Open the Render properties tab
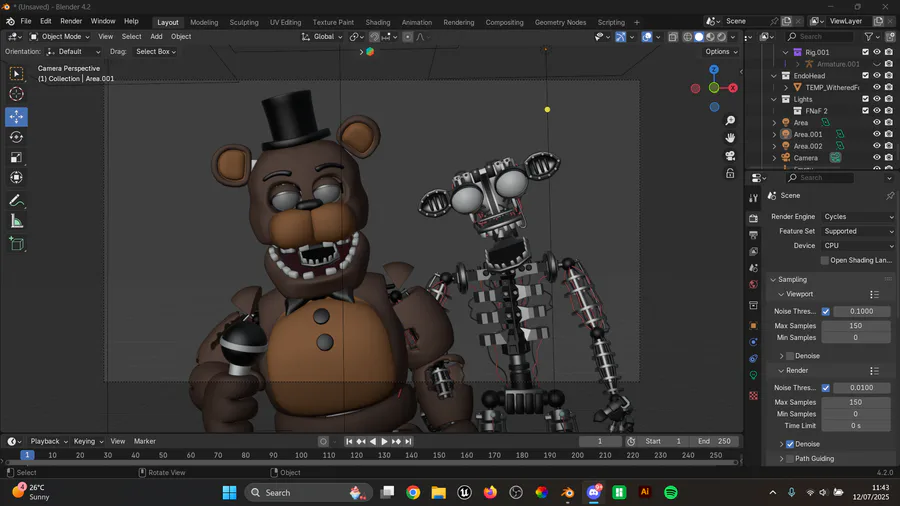 coord(754,219)
